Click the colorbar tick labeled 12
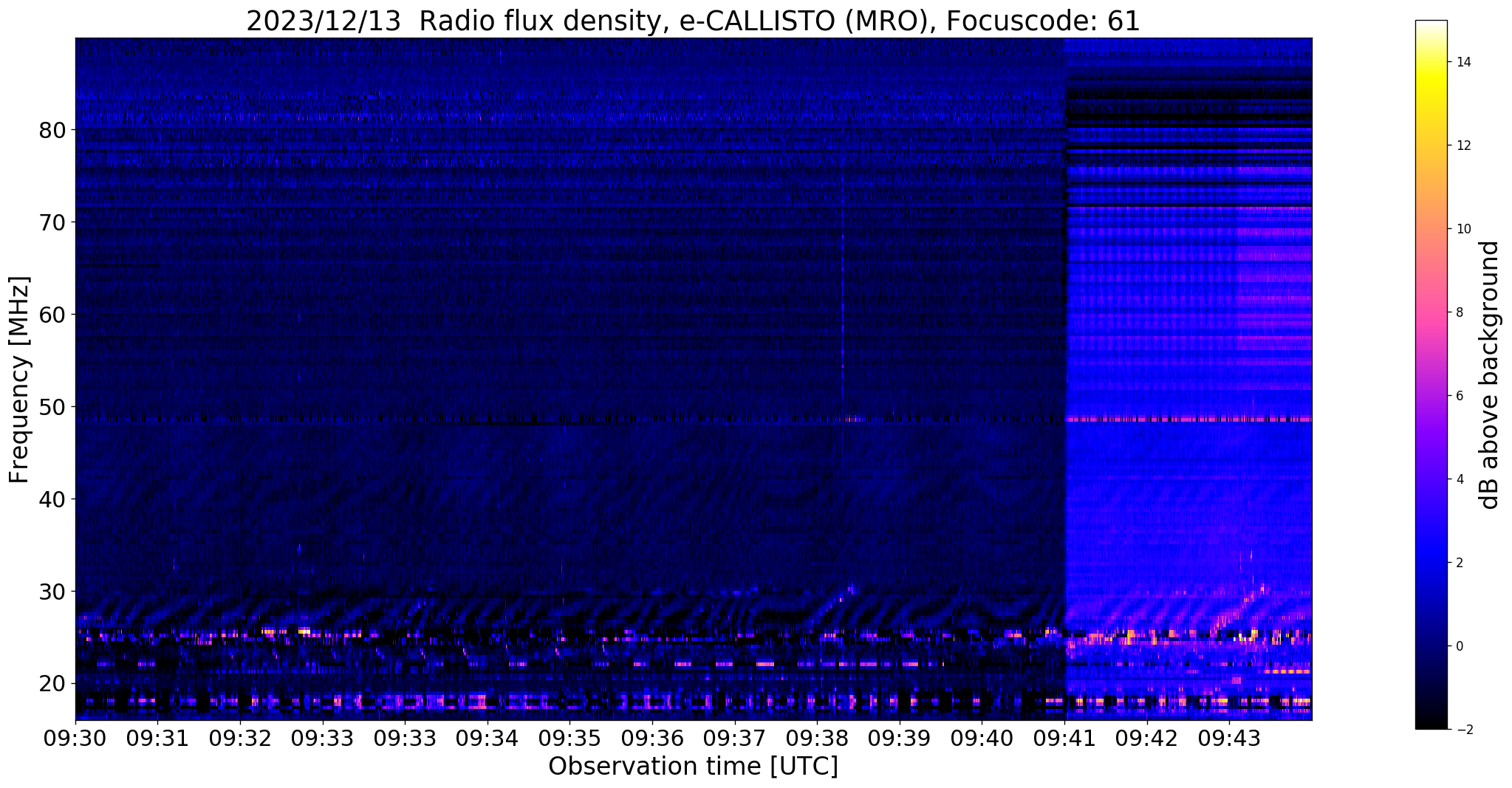1512x788 pixels. click(1463, 145)
